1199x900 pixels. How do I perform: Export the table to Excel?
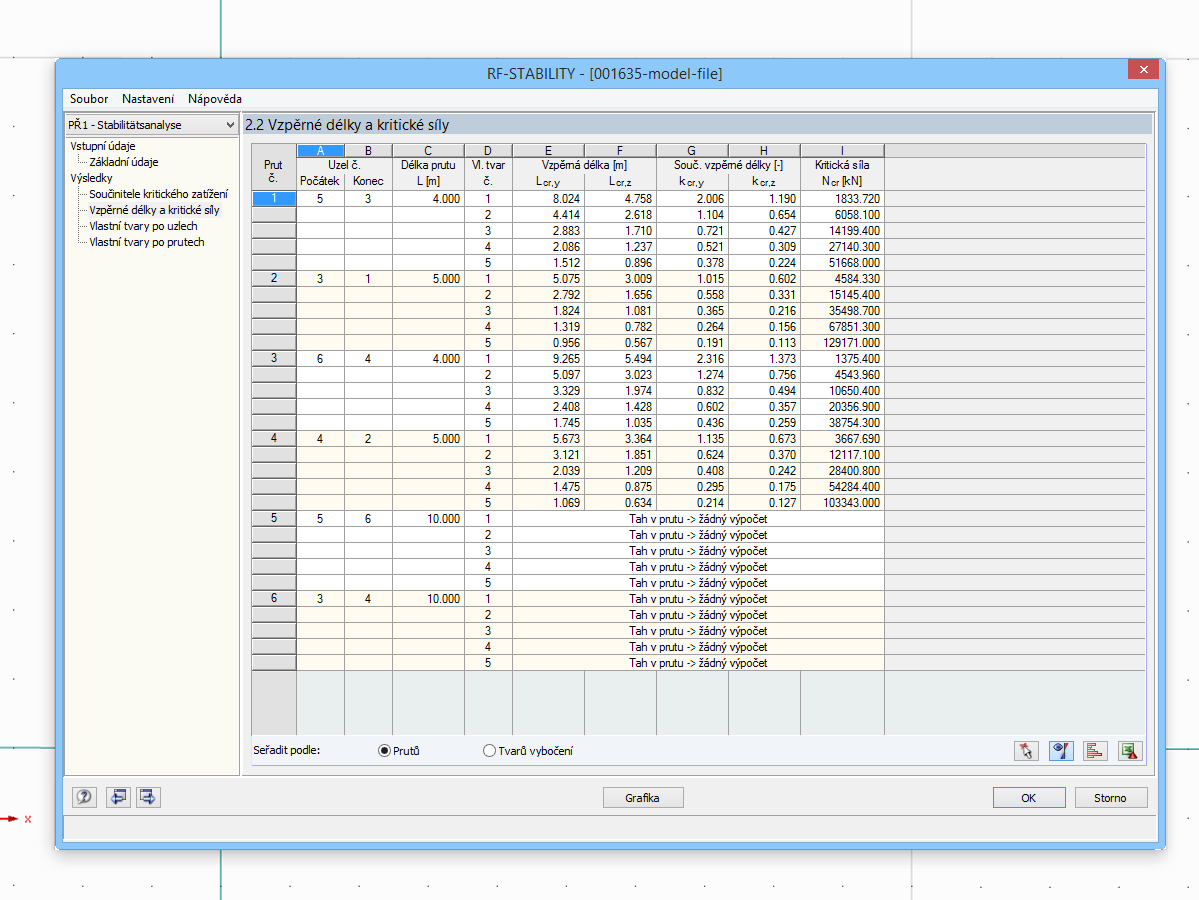(1130, 751)
